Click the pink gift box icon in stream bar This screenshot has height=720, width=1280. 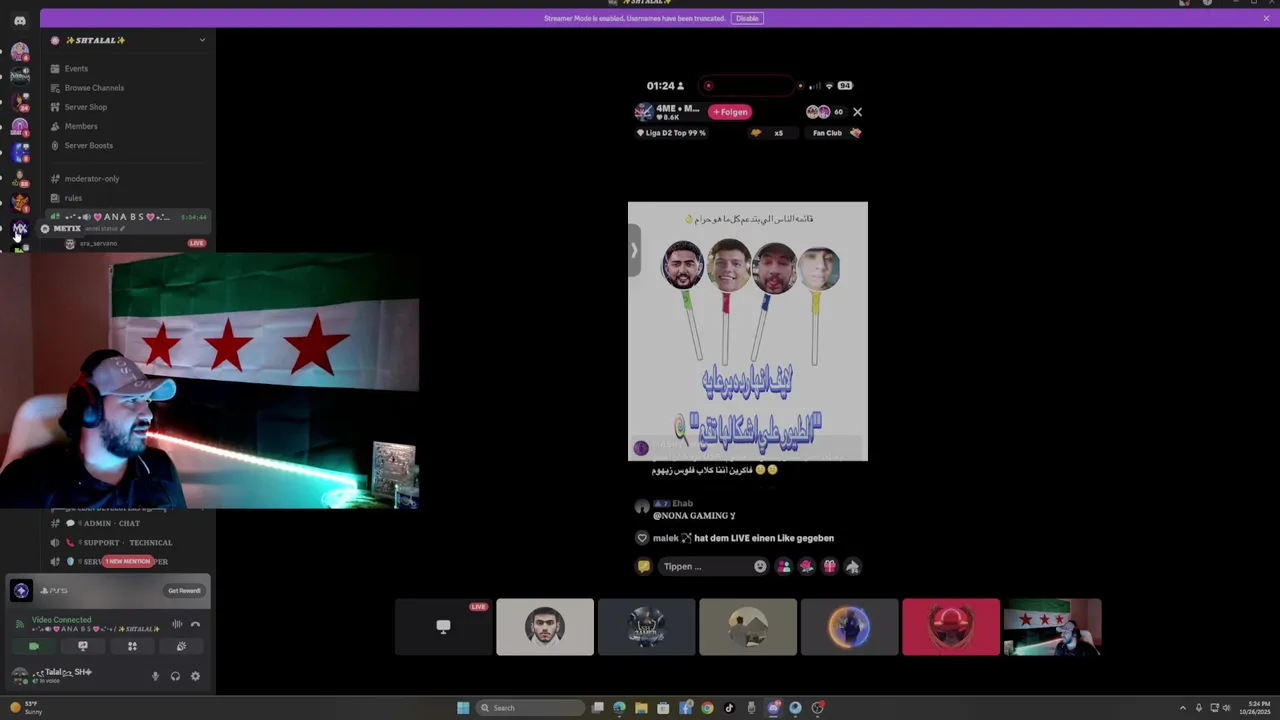tap(829, 566)
